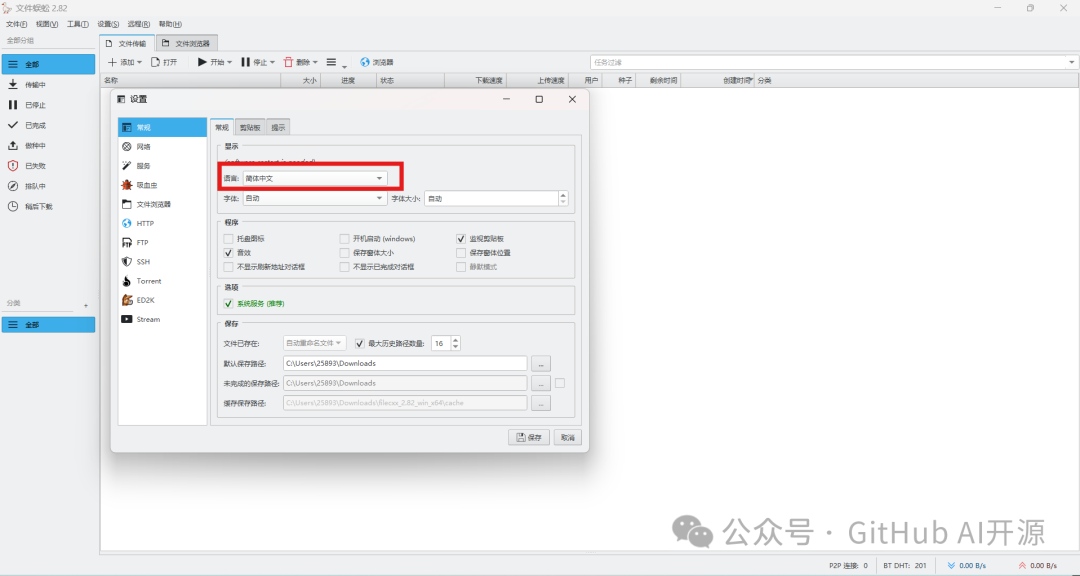Enable 不显示刷新地址对话框 checkbox
This screenshot has height=576, width=1080.
(x=229, y=267)
